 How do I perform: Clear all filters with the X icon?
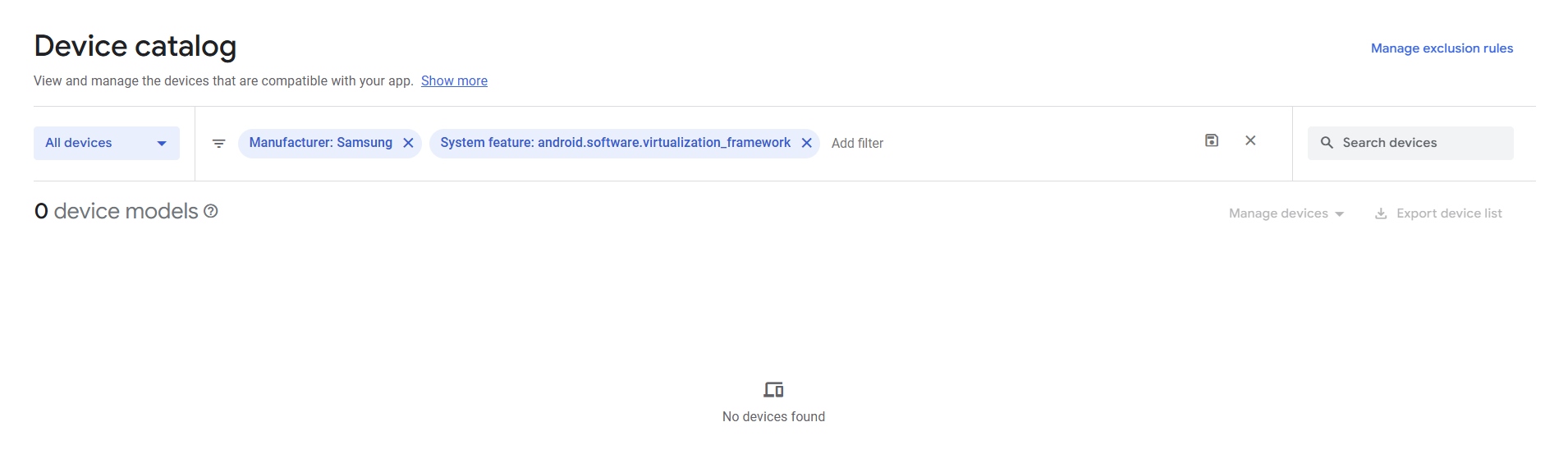(x=1250, y=140)
